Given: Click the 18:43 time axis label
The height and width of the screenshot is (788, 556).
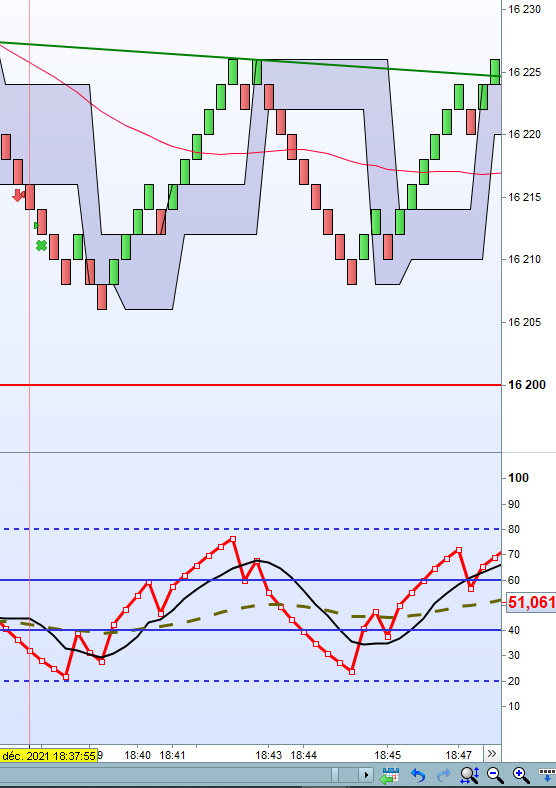Looking at the screenshot, I should tap(268, 755).
